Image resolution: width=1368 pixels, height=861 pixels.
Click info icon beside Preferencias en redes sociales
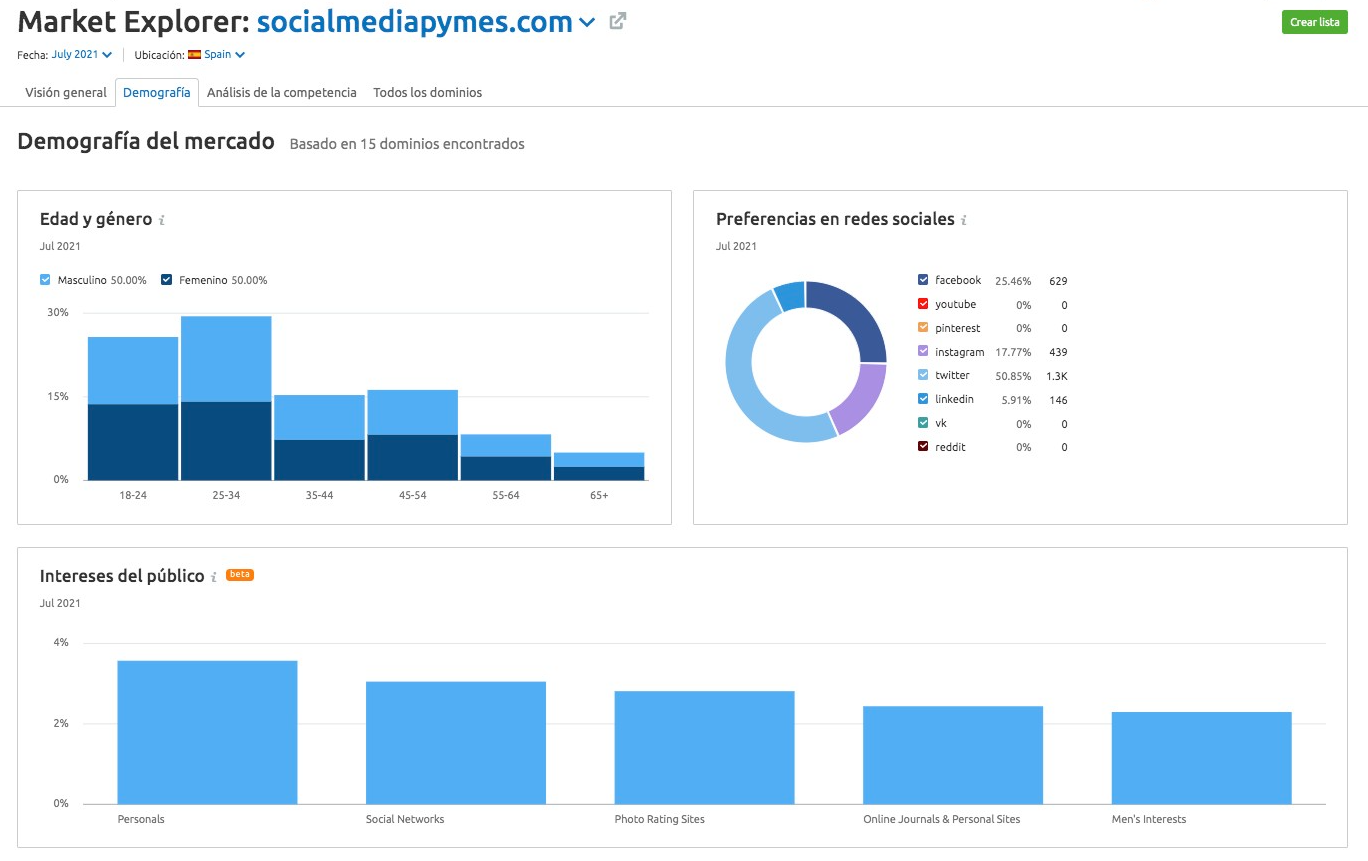964,220
